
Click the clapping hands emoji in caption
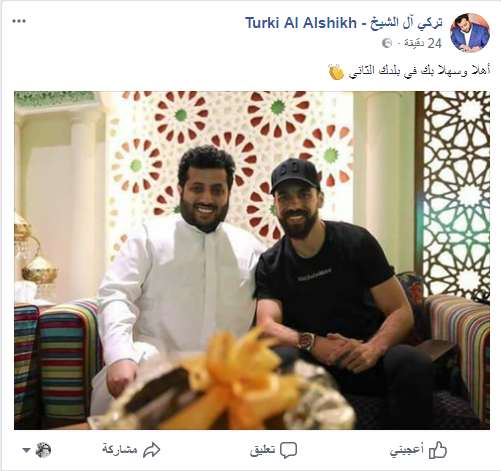point(336,72)
